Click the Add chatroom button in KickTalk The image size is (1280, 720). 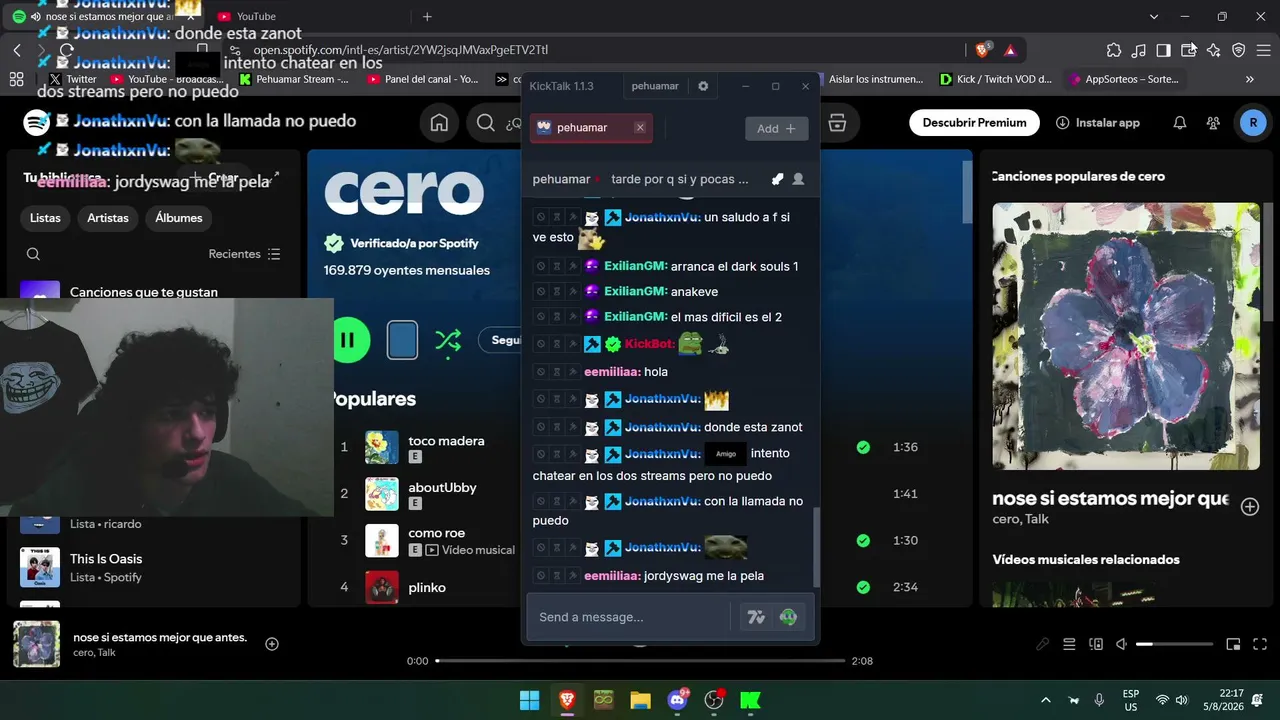(777, 128)
